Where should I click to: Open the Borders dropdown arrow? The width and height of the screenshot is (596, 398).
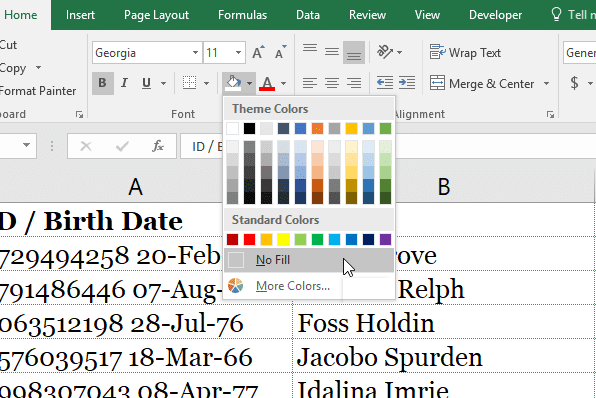pyautogui.click(x=206, y=83)
